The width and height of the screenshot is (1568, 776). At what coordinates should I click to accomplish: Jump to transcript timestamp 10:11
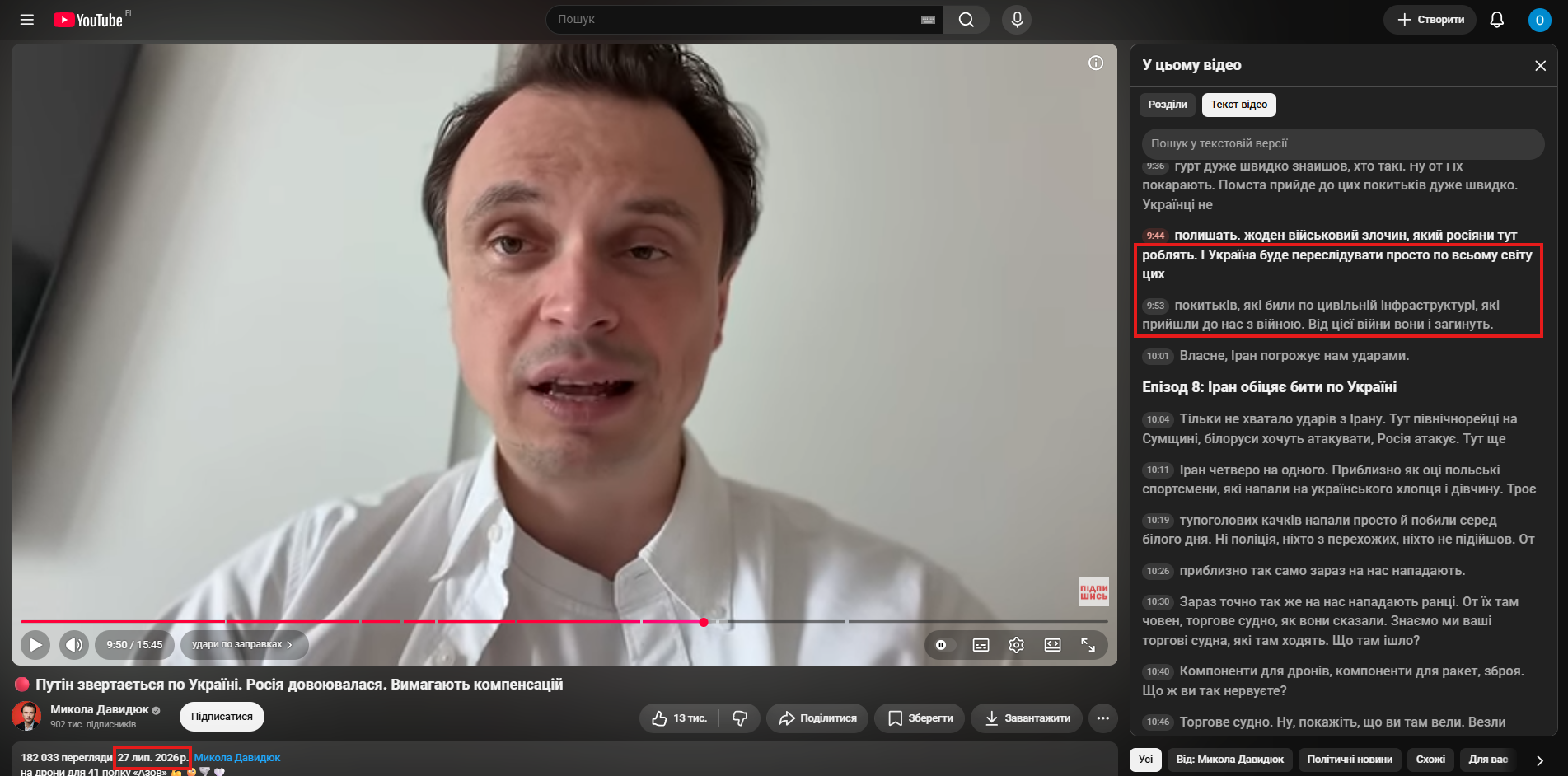(x=1158, y=470)
